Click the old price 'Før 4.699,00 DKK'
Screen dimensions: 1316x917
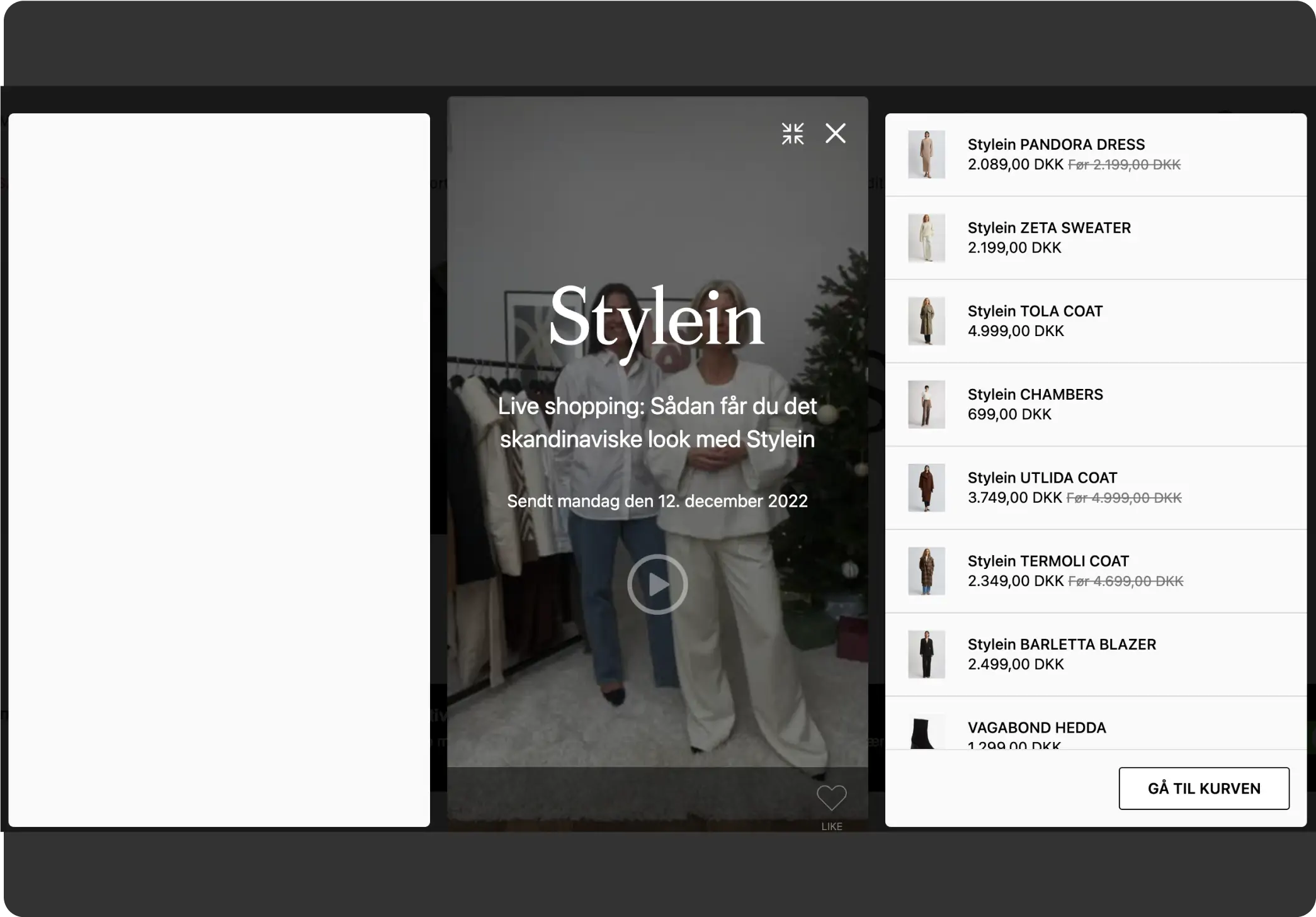(1126, 582)
